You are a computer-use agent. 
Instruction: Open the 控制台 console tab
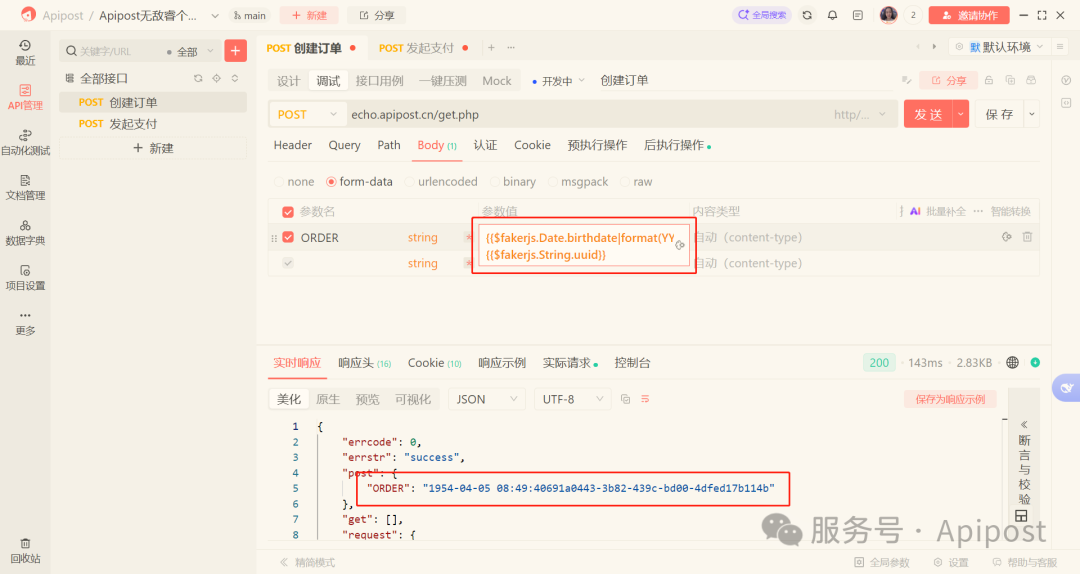(x=632, y=363)
